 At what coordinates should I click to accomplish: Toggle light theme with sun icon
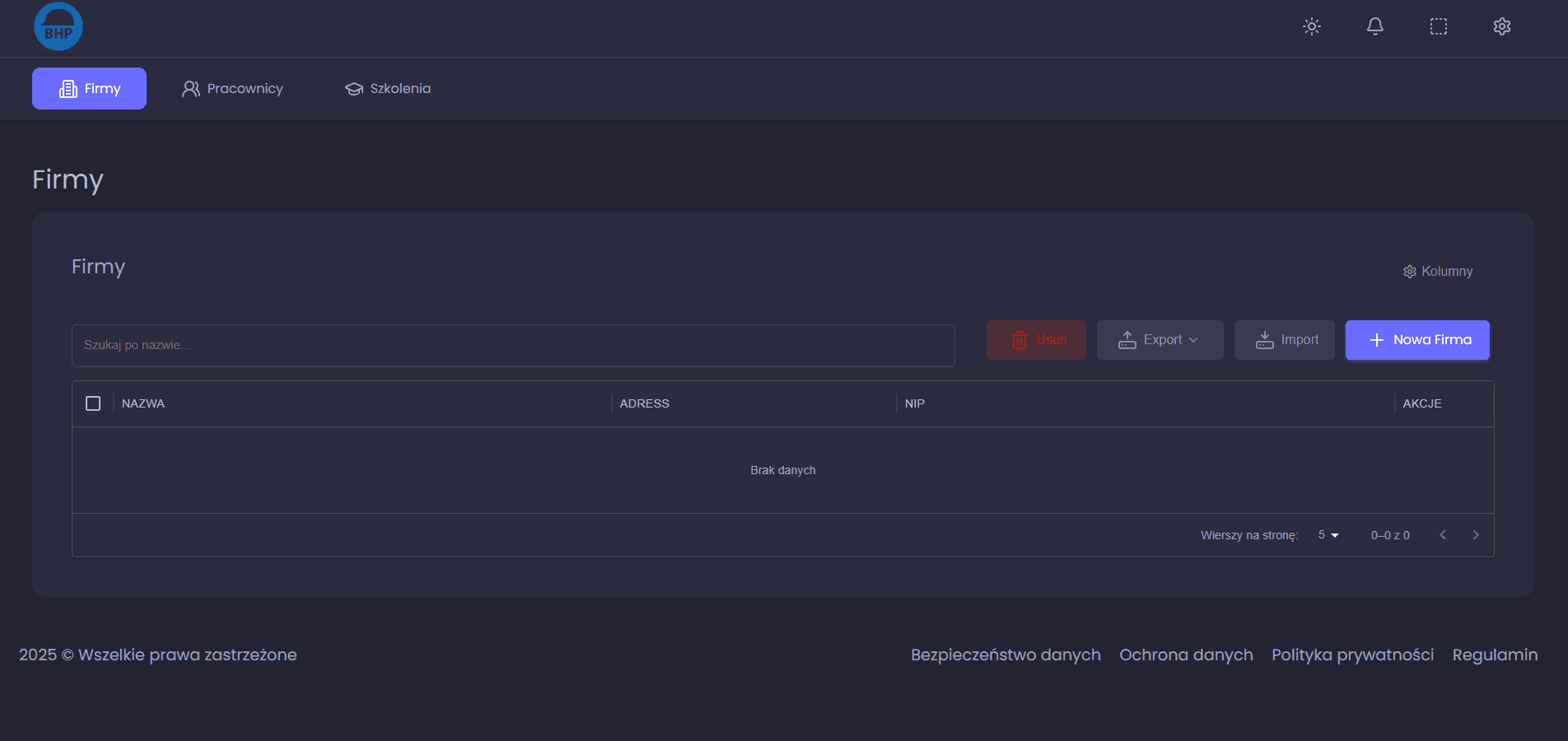(1312, 26)
